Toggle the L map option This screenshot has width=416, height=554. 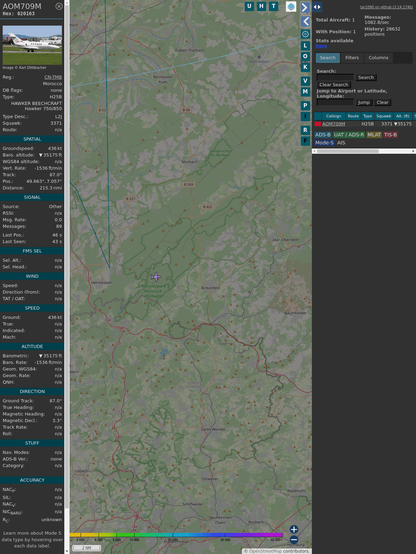[x=305, y=46]
